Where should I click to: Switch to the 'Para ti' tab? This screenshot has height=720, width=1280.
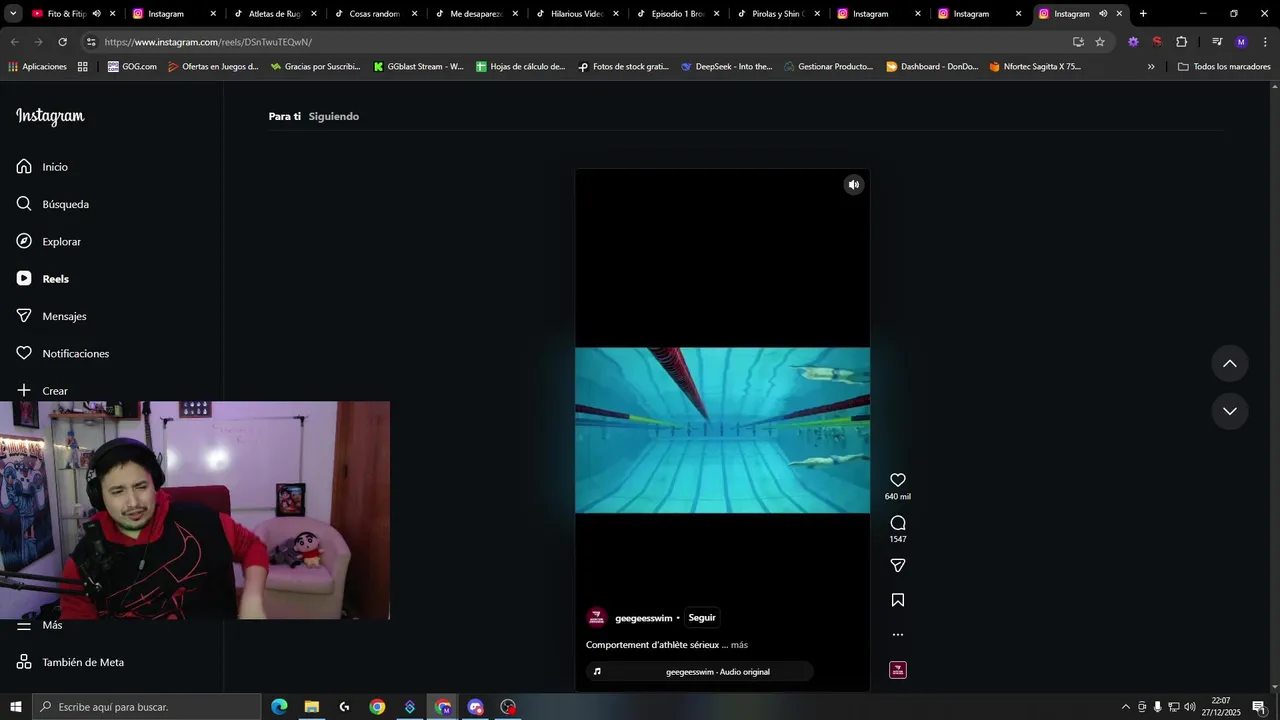coord(284,116)
